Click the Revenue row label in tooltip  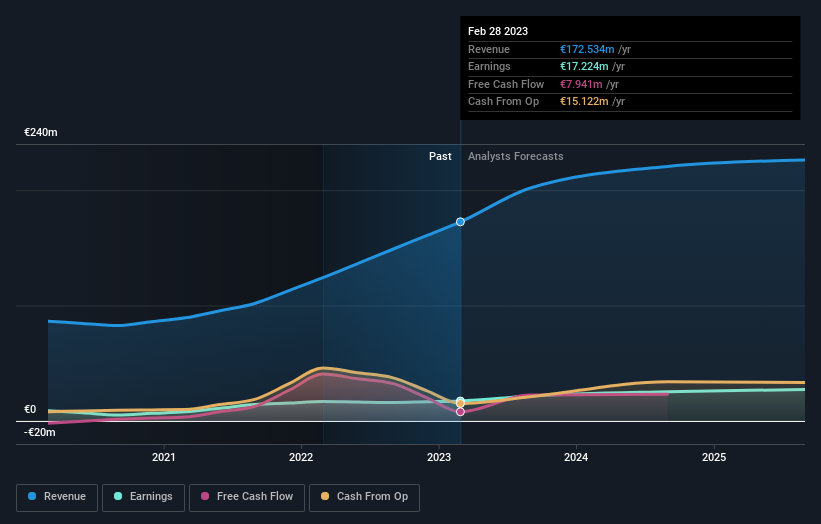[x=489, y=49]
